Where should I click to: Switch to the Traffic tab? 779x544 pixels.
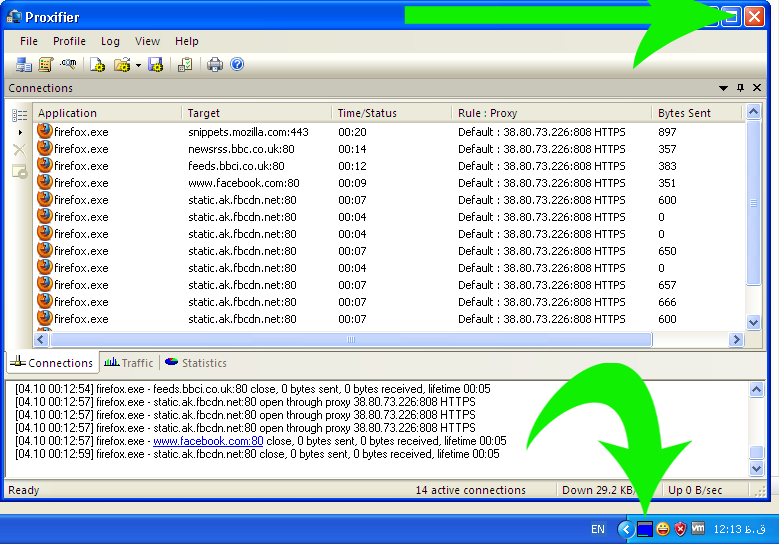pos(129,363)
